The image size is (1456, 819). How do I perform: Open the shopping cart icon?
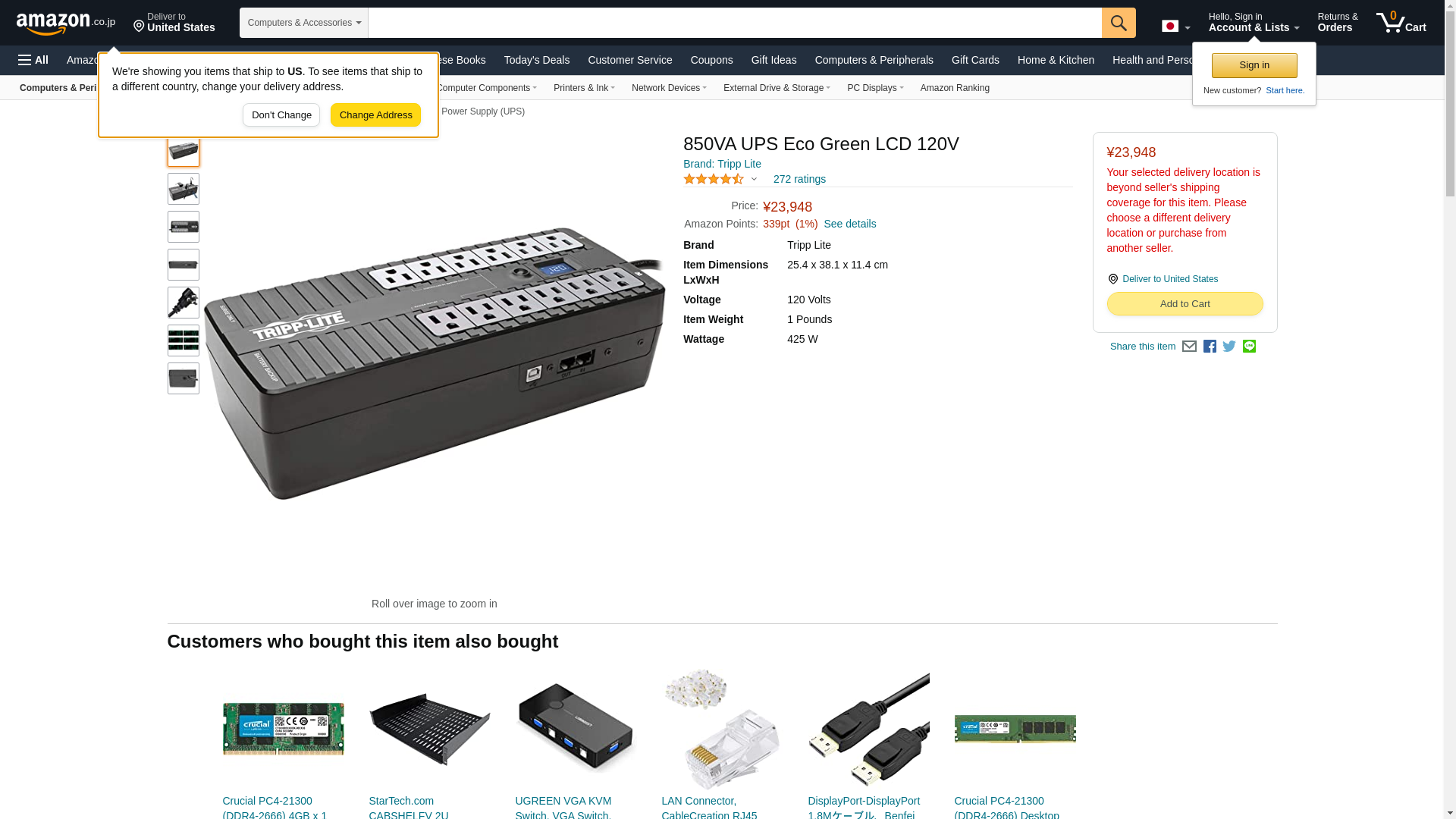1401,23
